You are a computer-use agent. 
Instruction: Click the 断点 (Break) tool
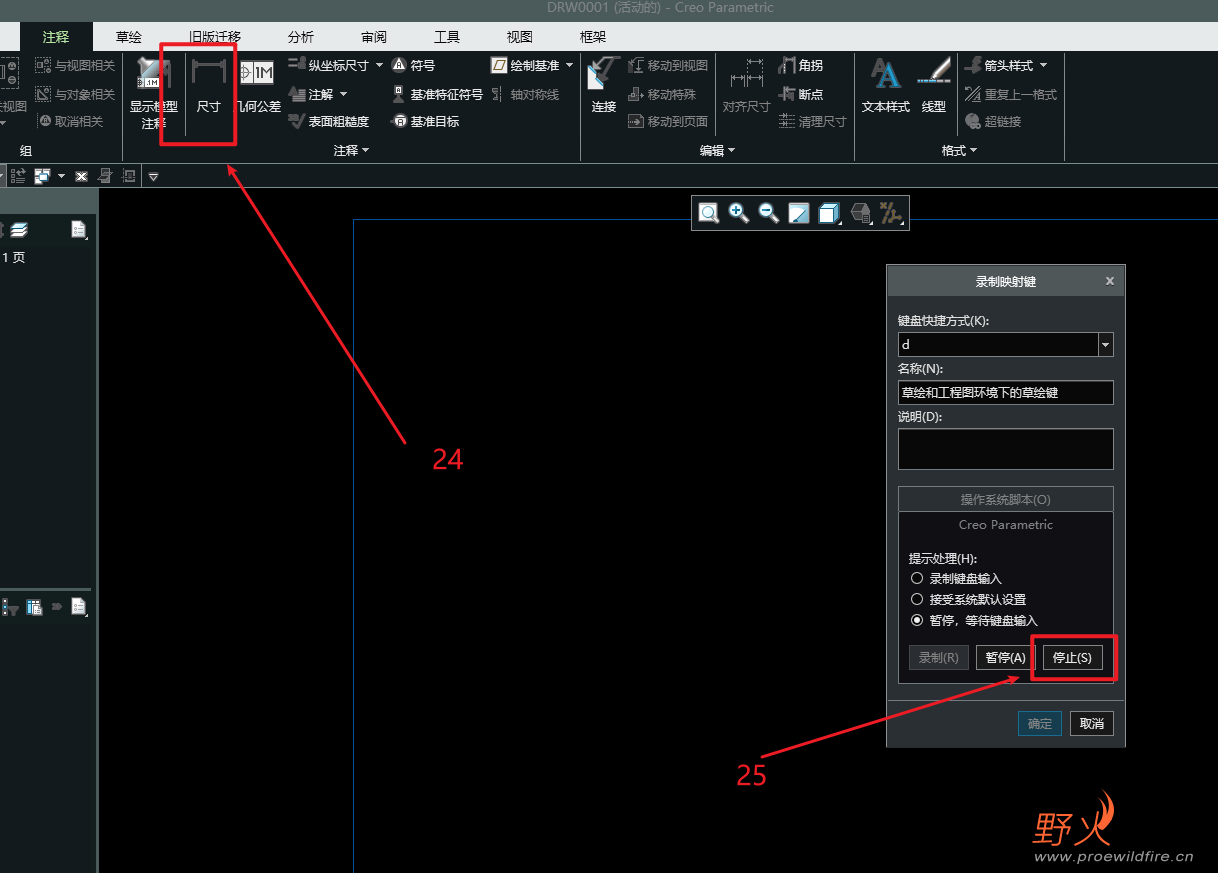[x=801, y=95]
